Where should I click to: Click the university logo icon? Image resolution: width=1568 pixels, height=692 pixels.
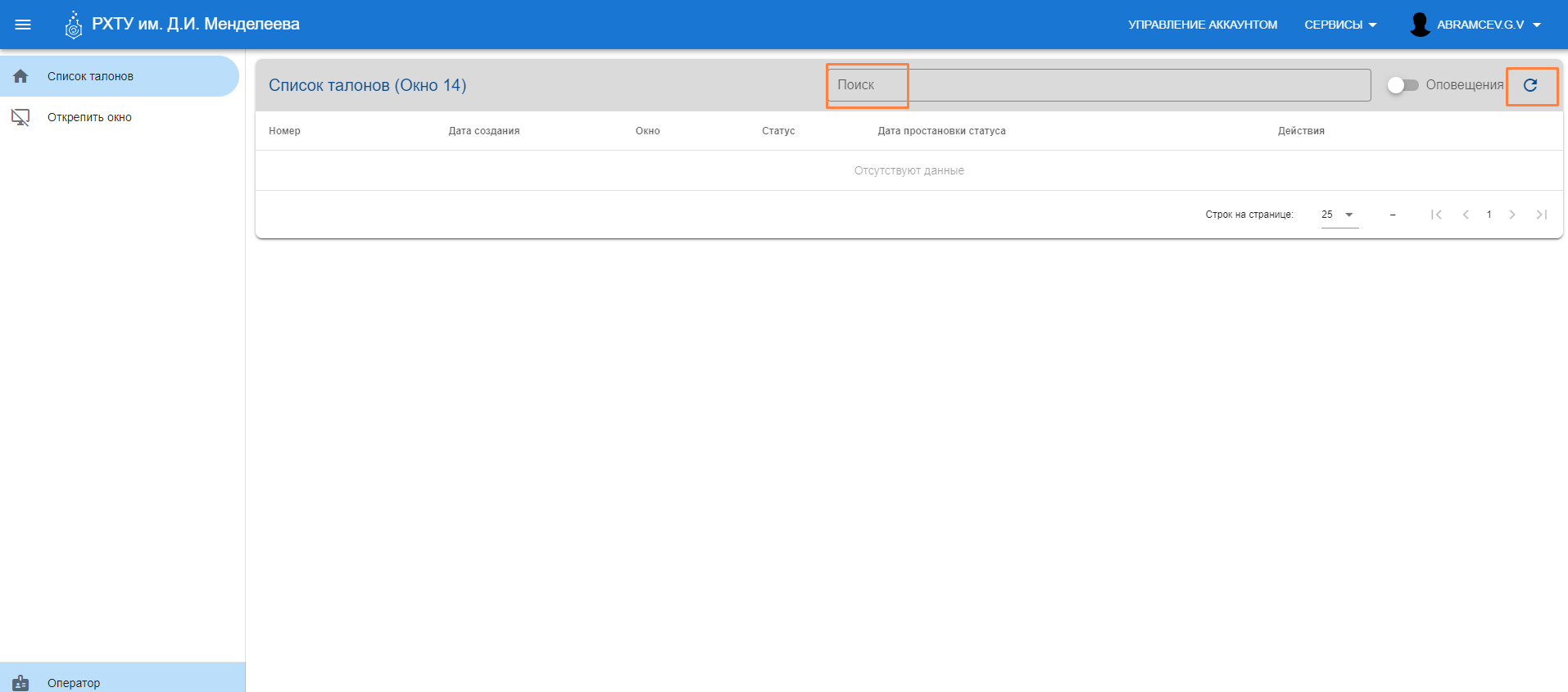[74, 25]
